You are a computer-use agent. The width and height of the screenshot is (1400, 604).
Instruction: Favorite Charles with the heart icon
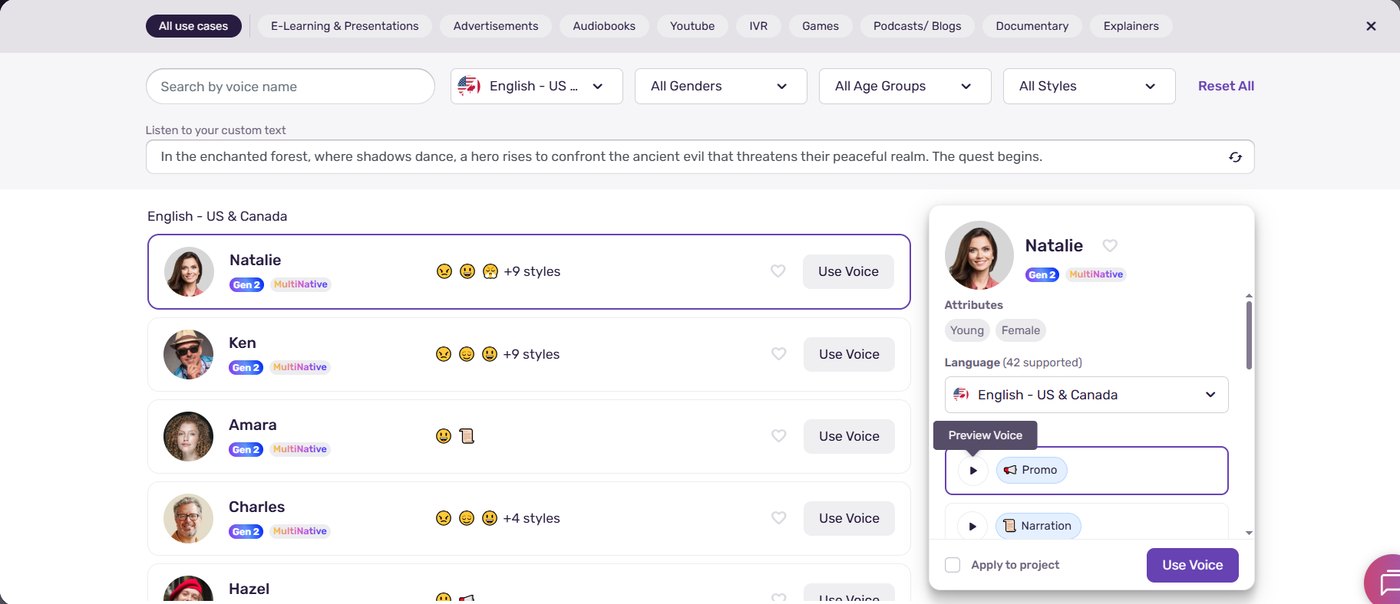pyautogui.click(x=778, y=518)
